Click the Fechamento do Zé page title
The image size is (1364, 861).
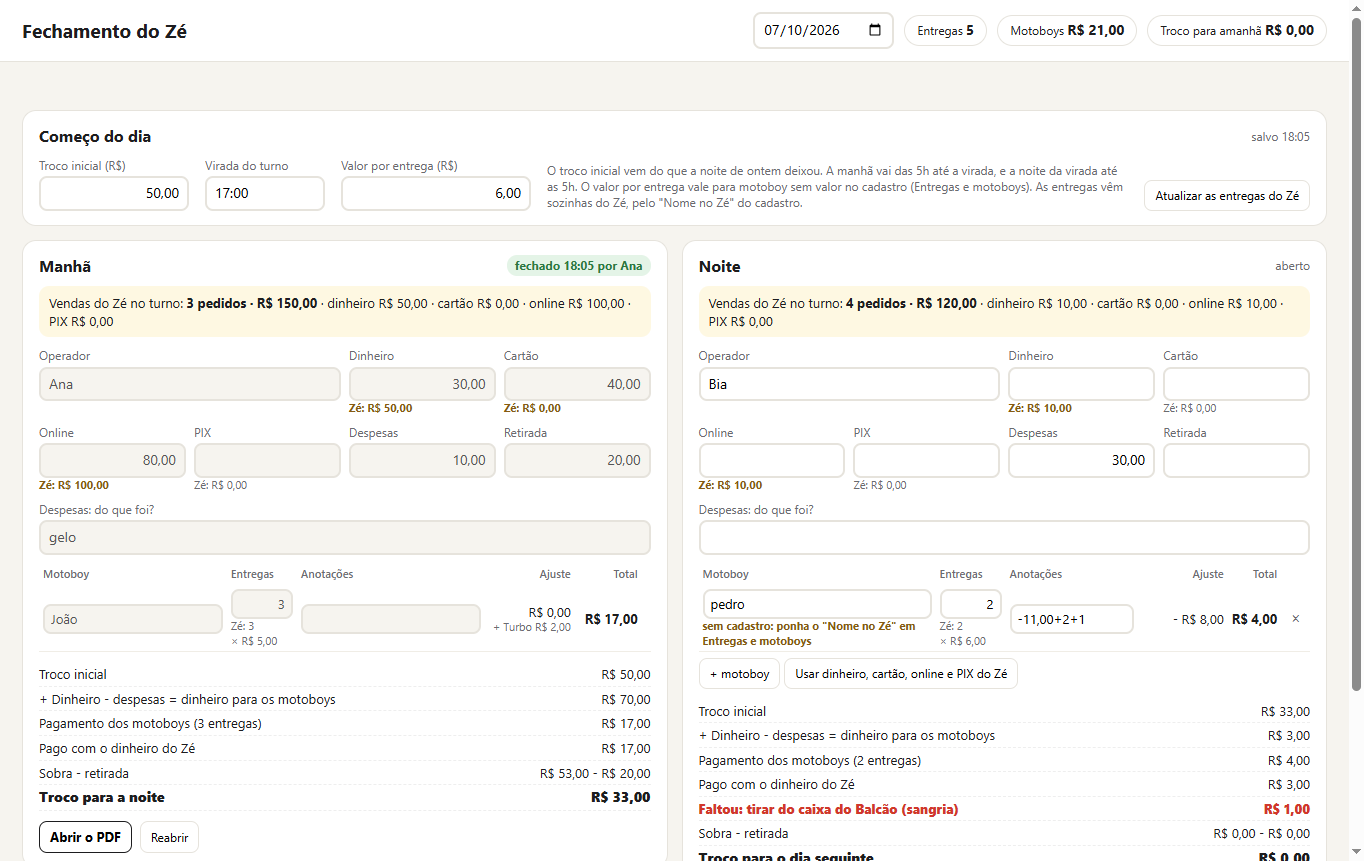[104, 31]
